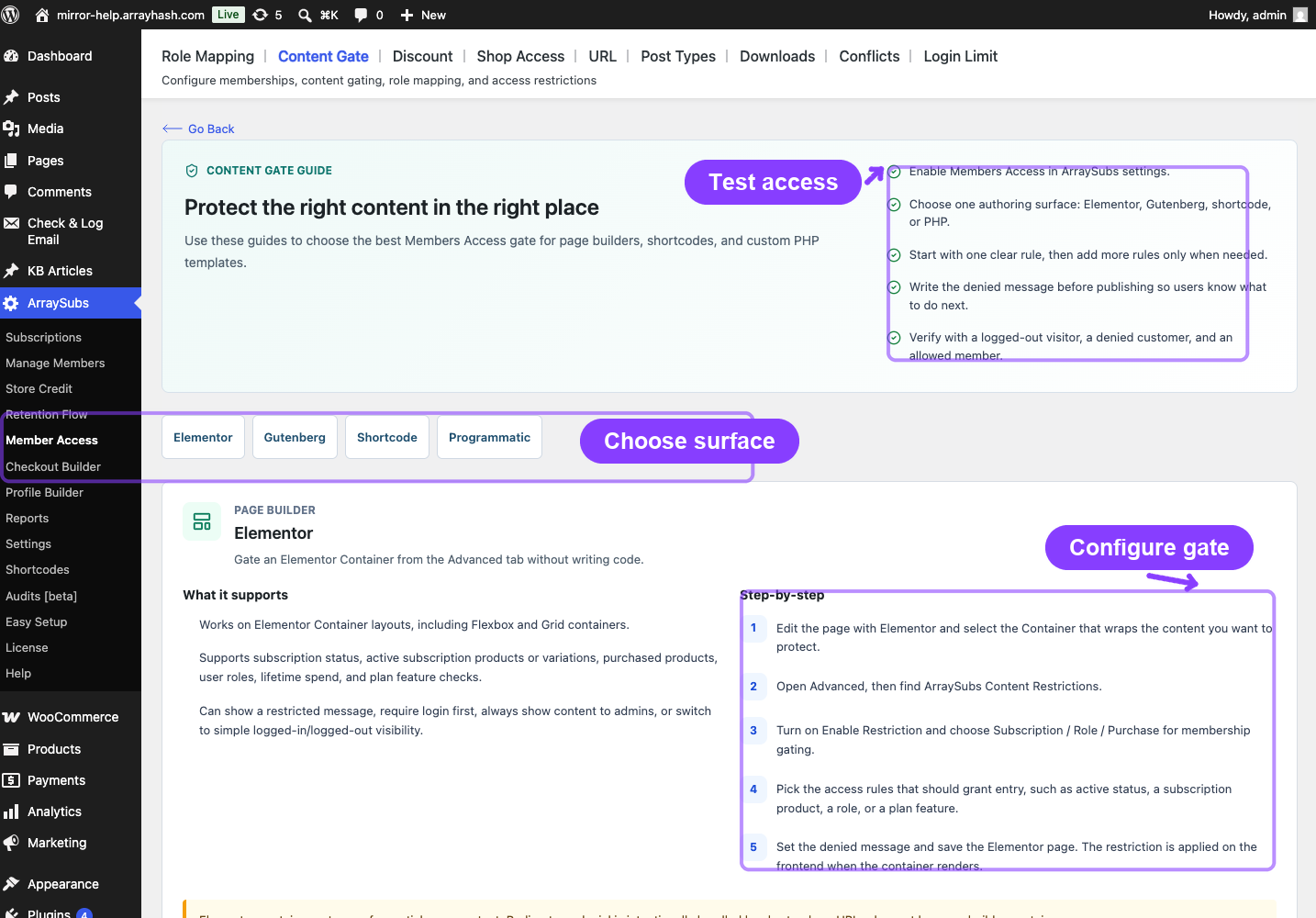Click the Posts pin icon
Screen dimensions: 1316x918
pyautogui.click(x=11, y=97)
